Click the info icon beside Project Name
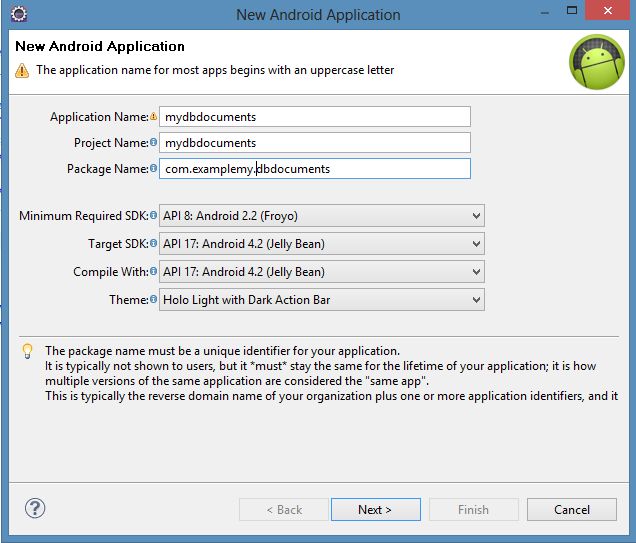The height and width of the screenshot is (543, 636). tap(153, 142)
